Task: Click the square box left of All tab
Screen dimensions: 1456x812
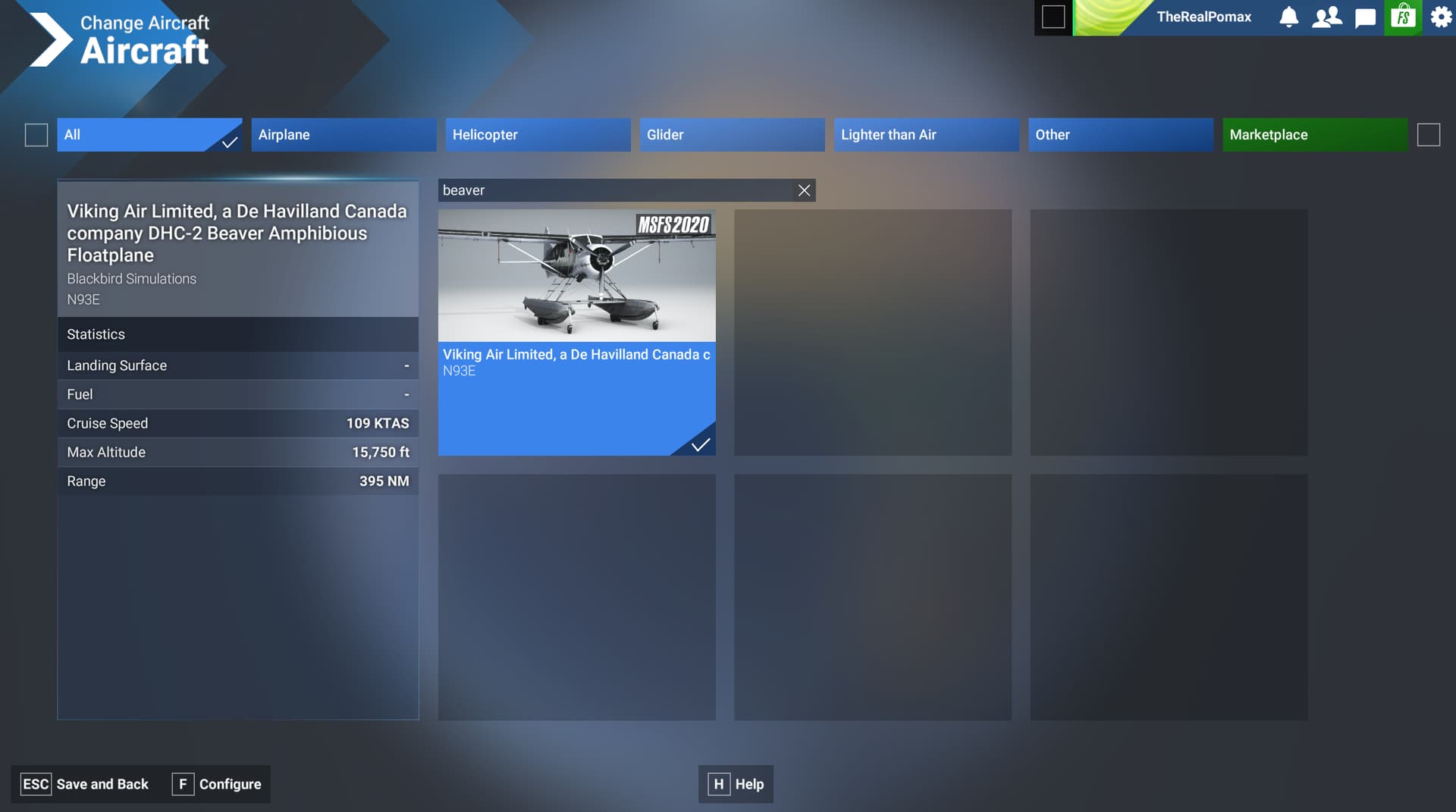Action: point(36,135)
